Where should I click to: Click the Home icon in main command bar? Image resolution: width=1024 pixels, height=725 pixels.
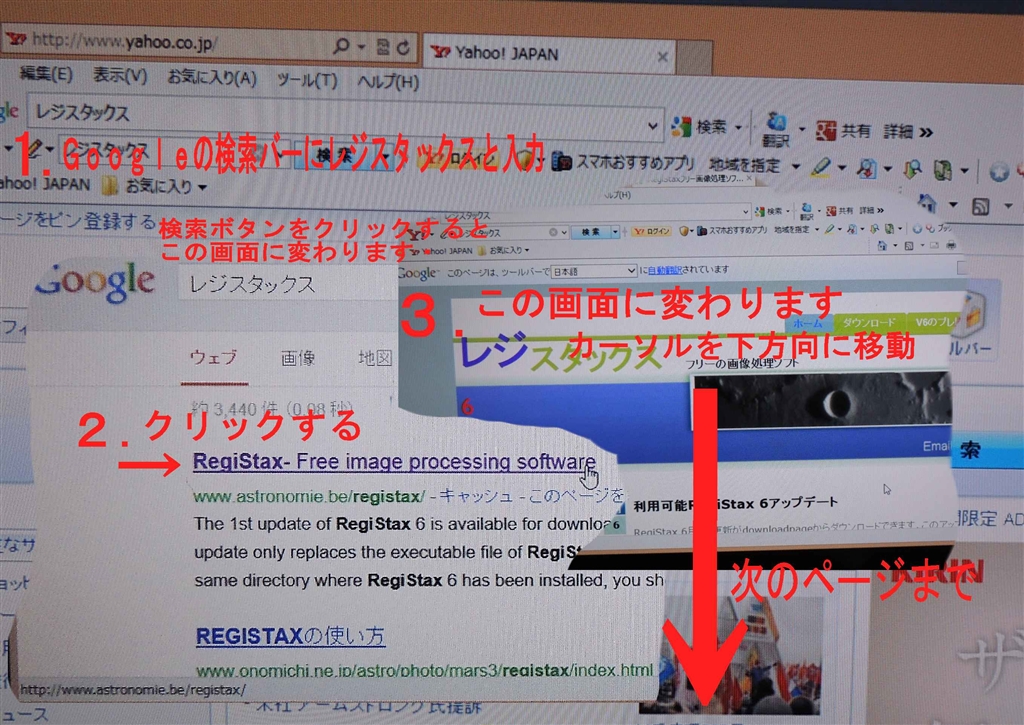click(x=928, y=203)
